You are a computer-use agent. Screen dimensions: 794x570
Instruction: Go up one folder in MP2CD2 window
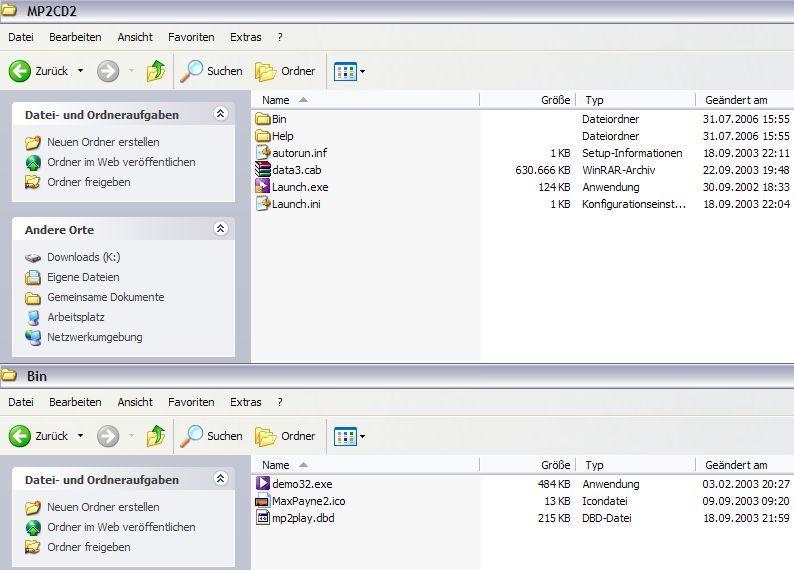(156, 71)
